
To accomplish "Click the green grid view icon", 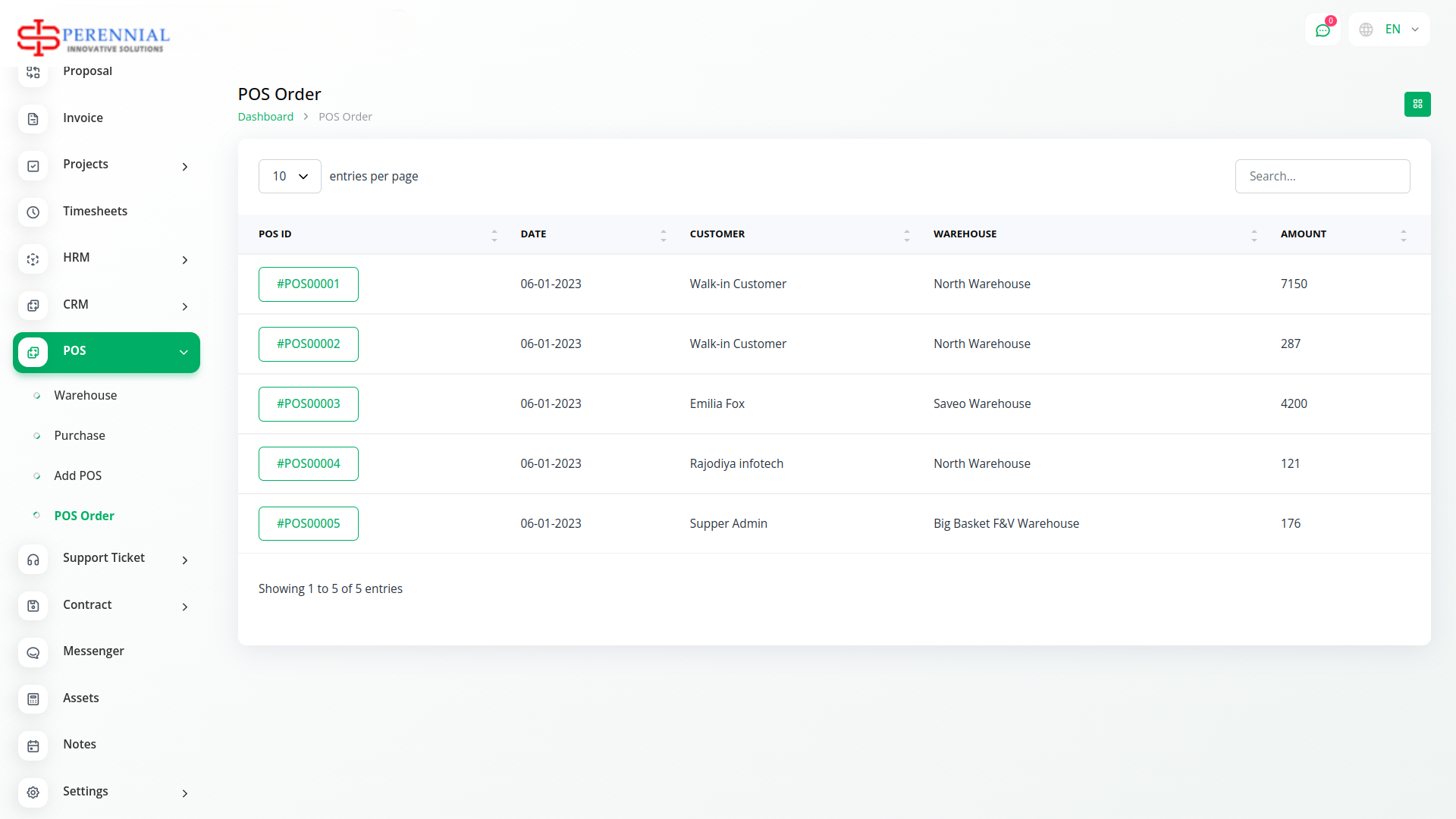I will point(1417,104).
